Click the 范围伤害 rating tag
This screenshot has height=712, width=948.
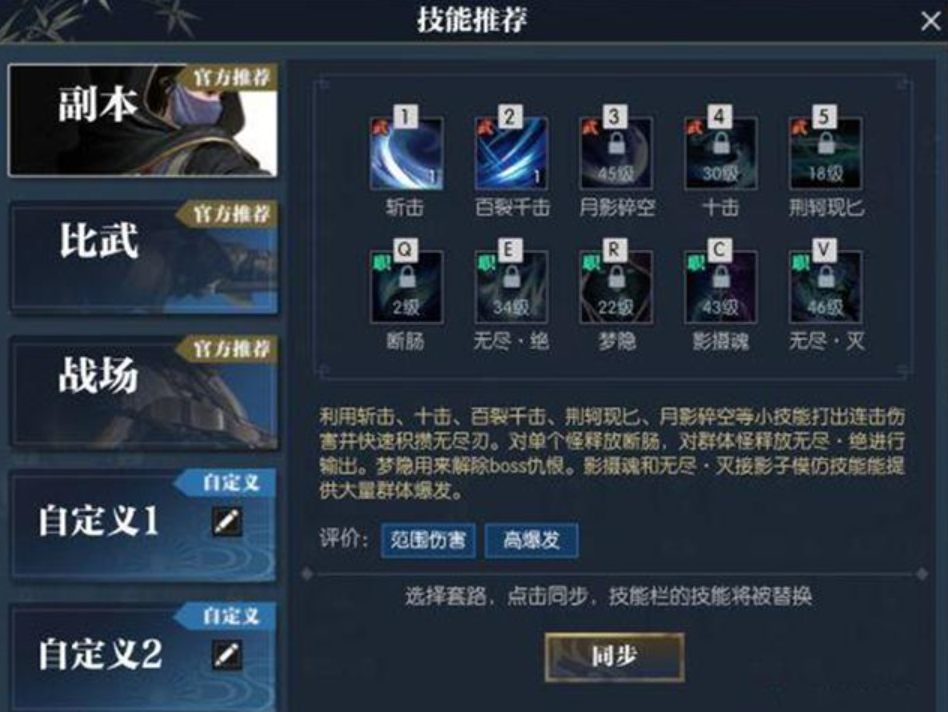(428, 540)
